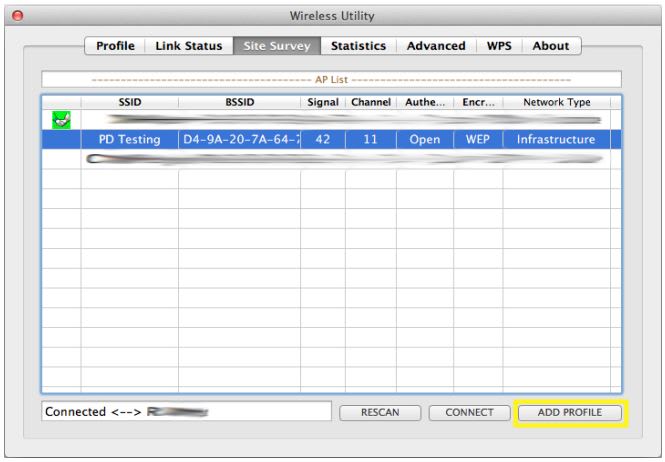Open the Link Status tab
The width and height of the screenshot is (665, 462).
(189, 46)
